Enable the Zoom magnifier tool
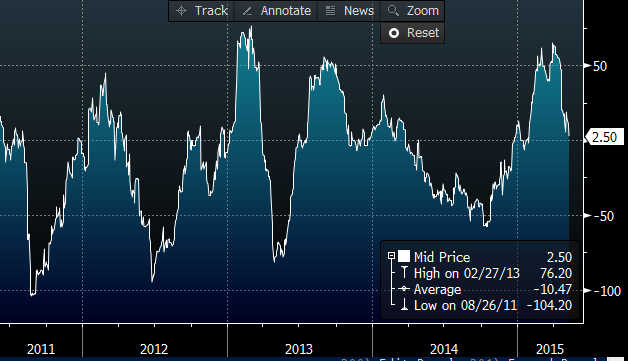This screenshot has height=361, width=628. pyautogui.click(x=413, y=11)
